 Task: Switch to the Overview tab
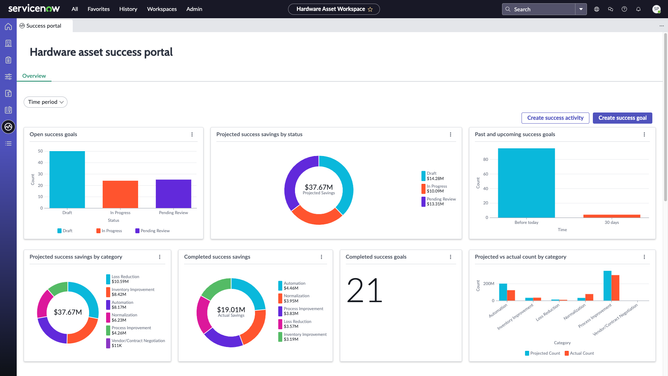[x=34, y=76]
